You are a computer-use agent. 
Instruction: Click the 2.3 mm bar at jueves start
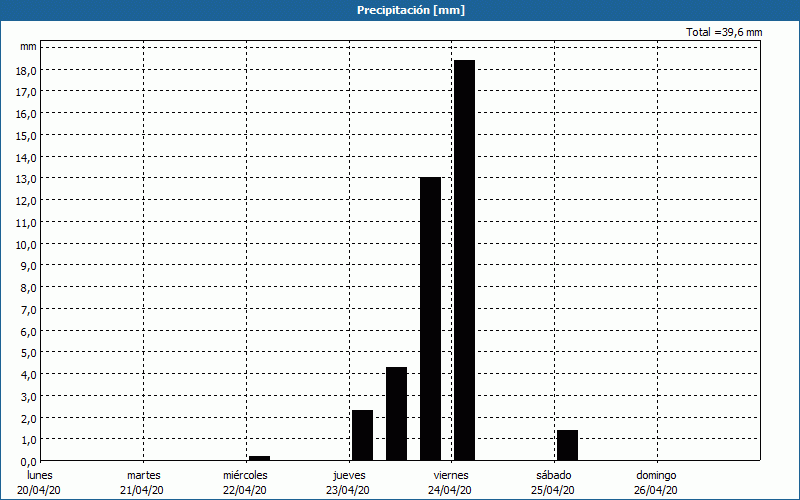click(362, 435)
